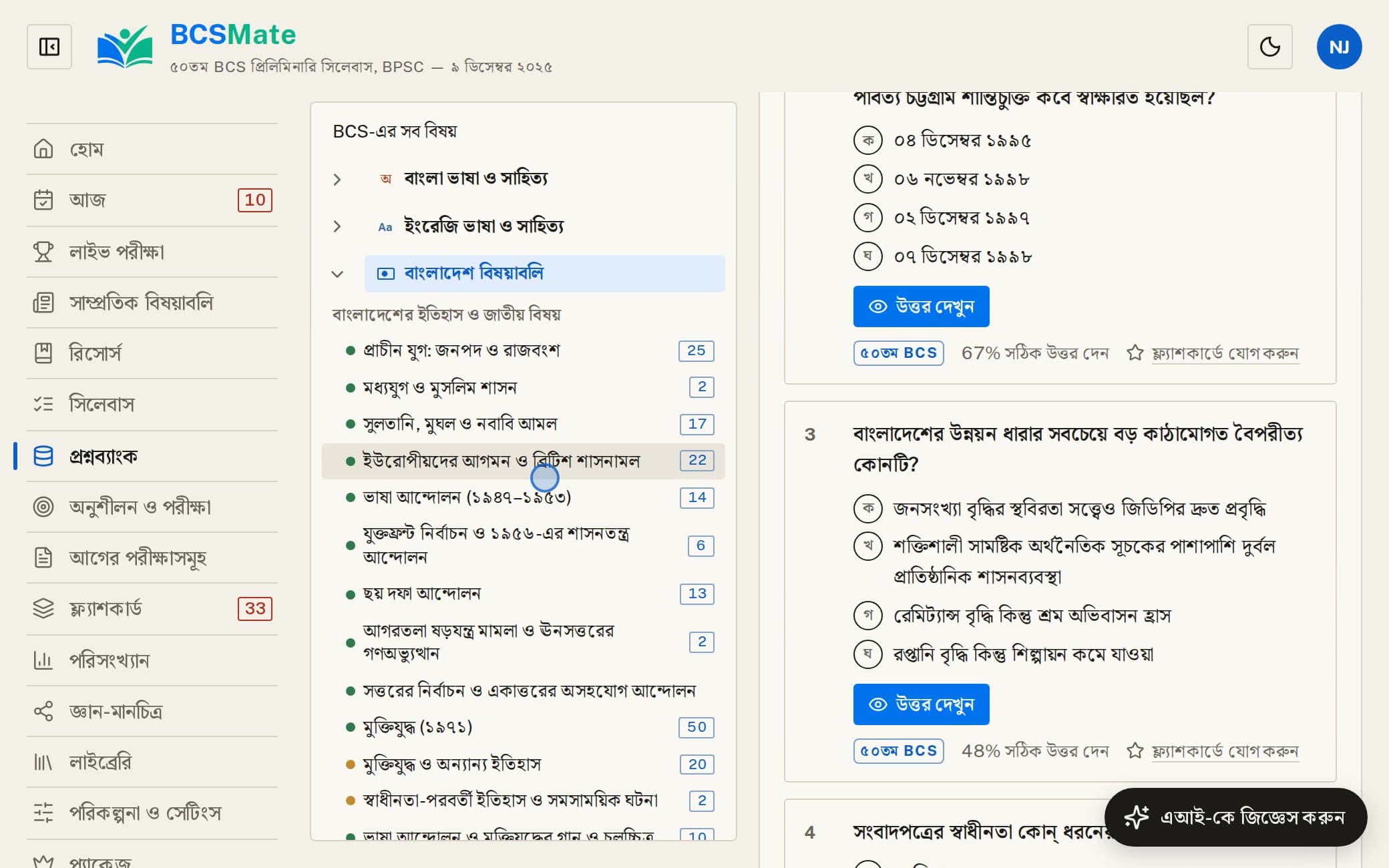Add question 3 to ফ্ল্যাশকার্ড link

(1225, 751)
